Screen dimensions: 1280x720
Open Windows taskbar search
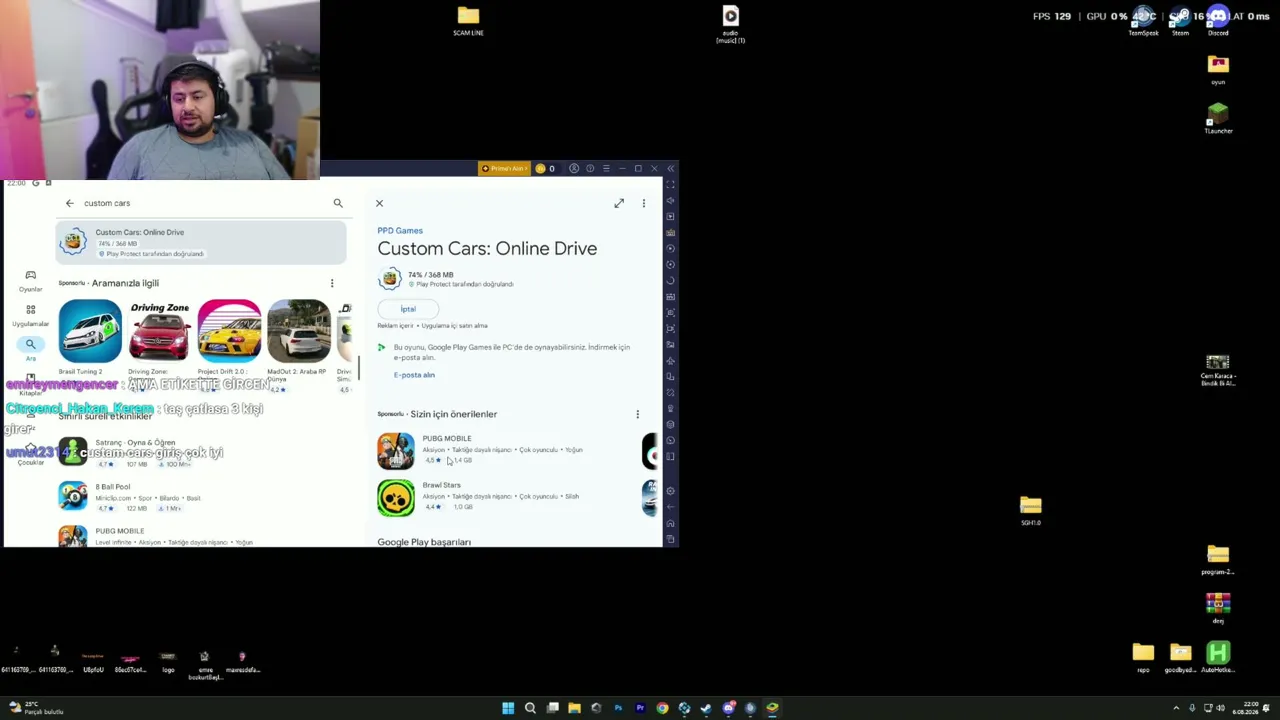pos(530,708)
